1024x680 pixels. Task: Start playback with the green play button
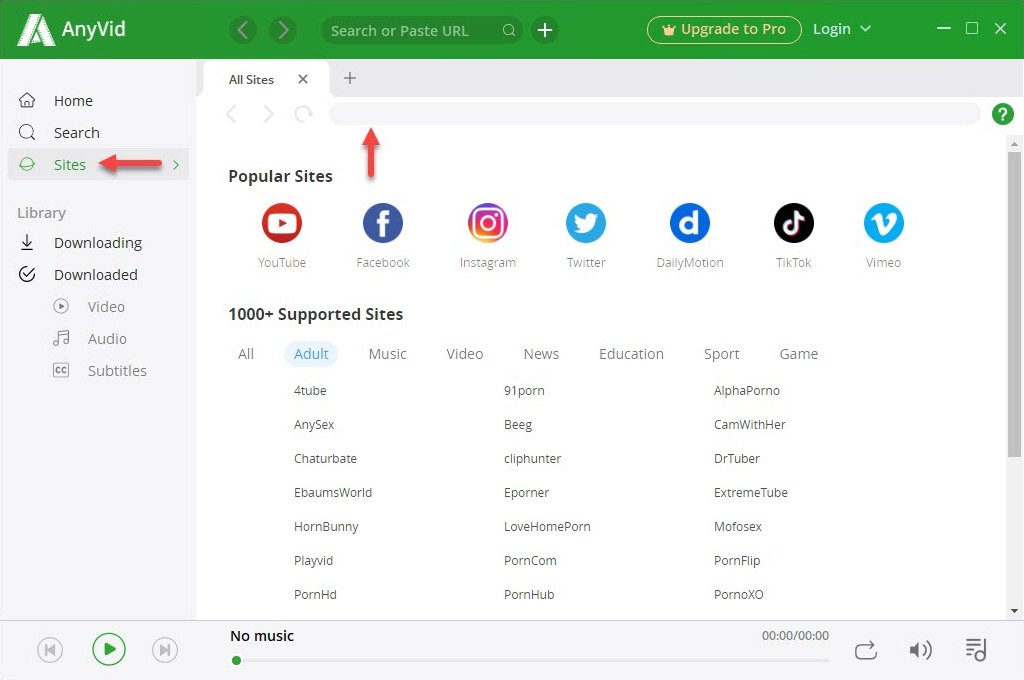point(108,649)
